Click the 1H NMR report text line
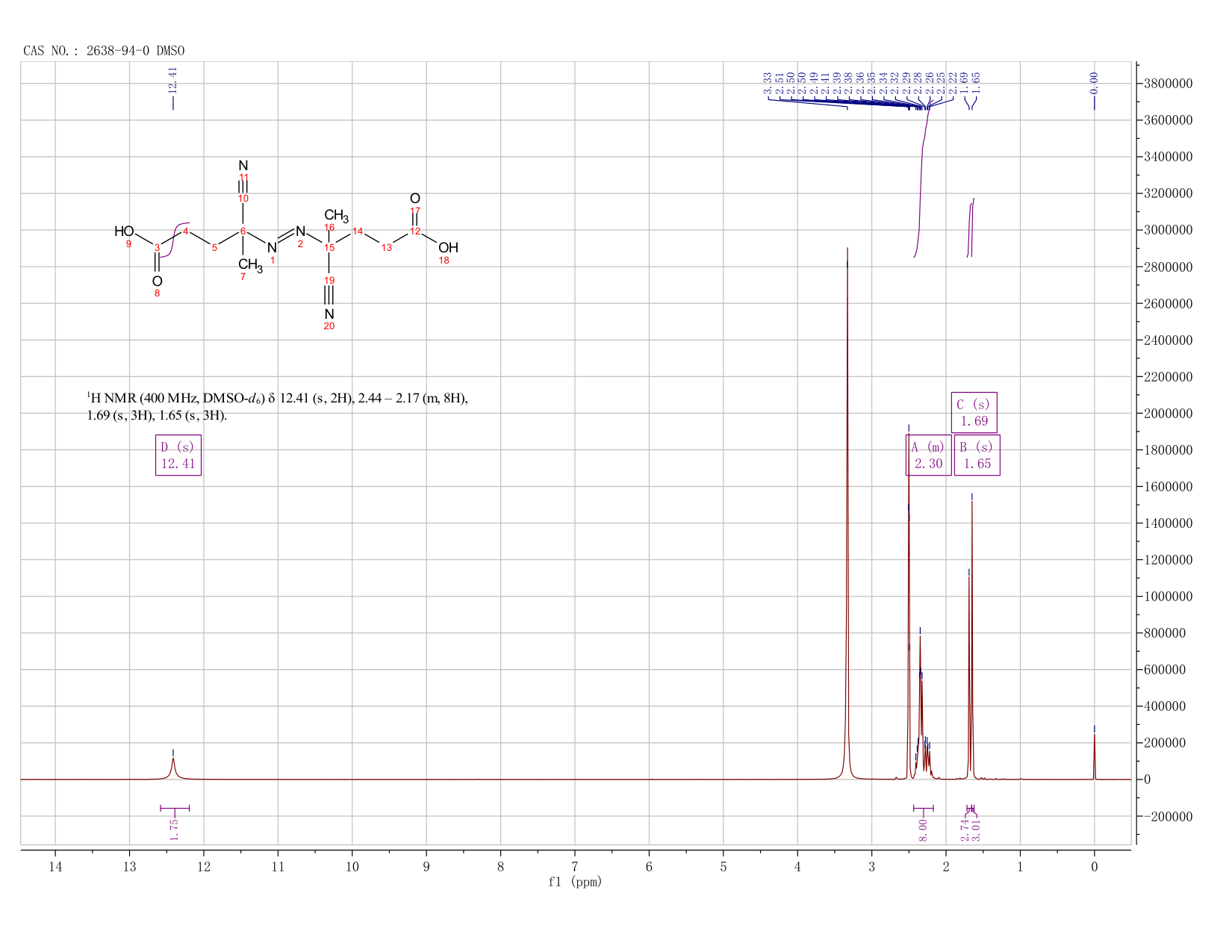The image size is (1232, 952). click(x=278, y=407)
